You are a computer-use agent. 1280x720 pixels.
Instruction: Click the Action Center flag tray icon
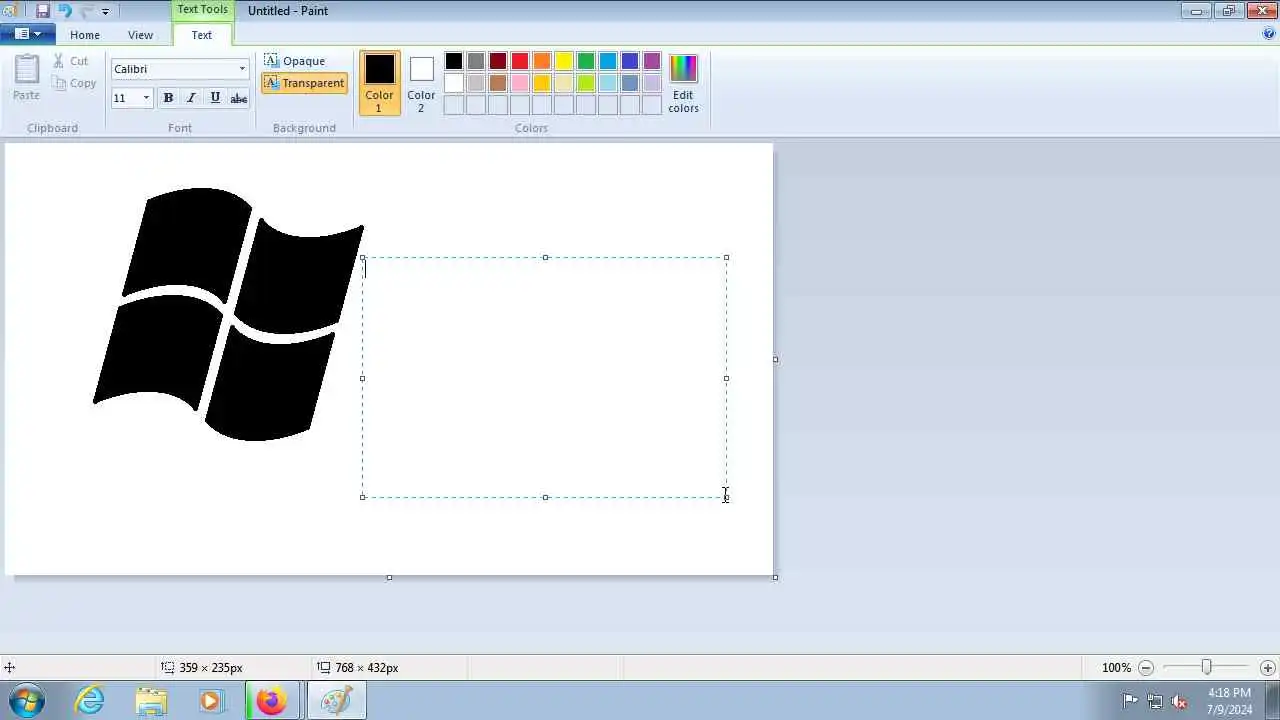pyautogui.click(x=1131, y=701)
